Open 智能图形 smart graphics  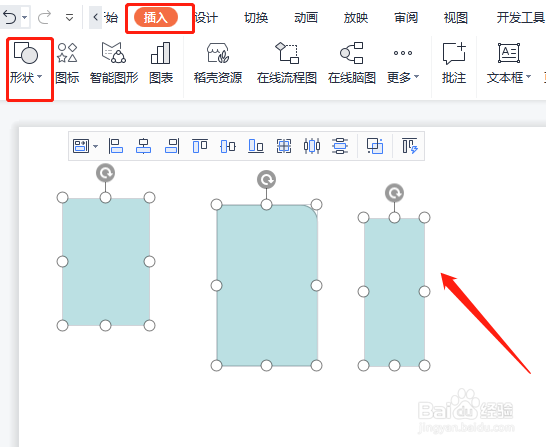click(114, 63)
